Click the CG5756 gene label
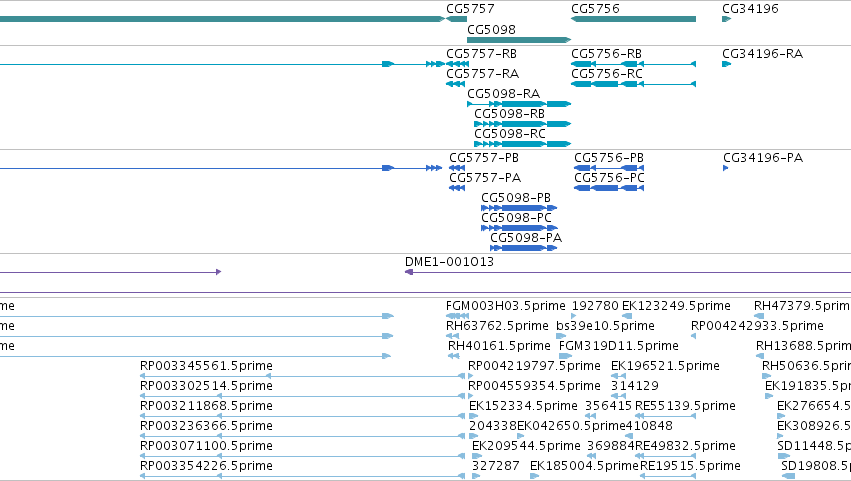 pos(595,9)
